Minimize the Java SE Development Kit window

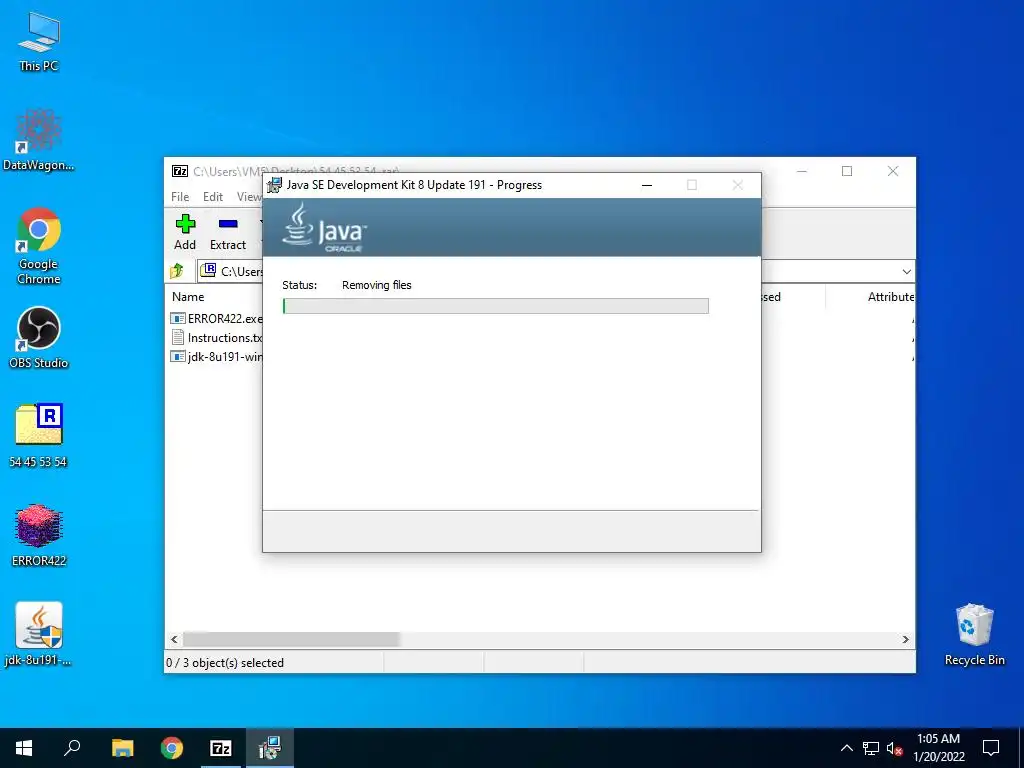click(x=647, y=185)
